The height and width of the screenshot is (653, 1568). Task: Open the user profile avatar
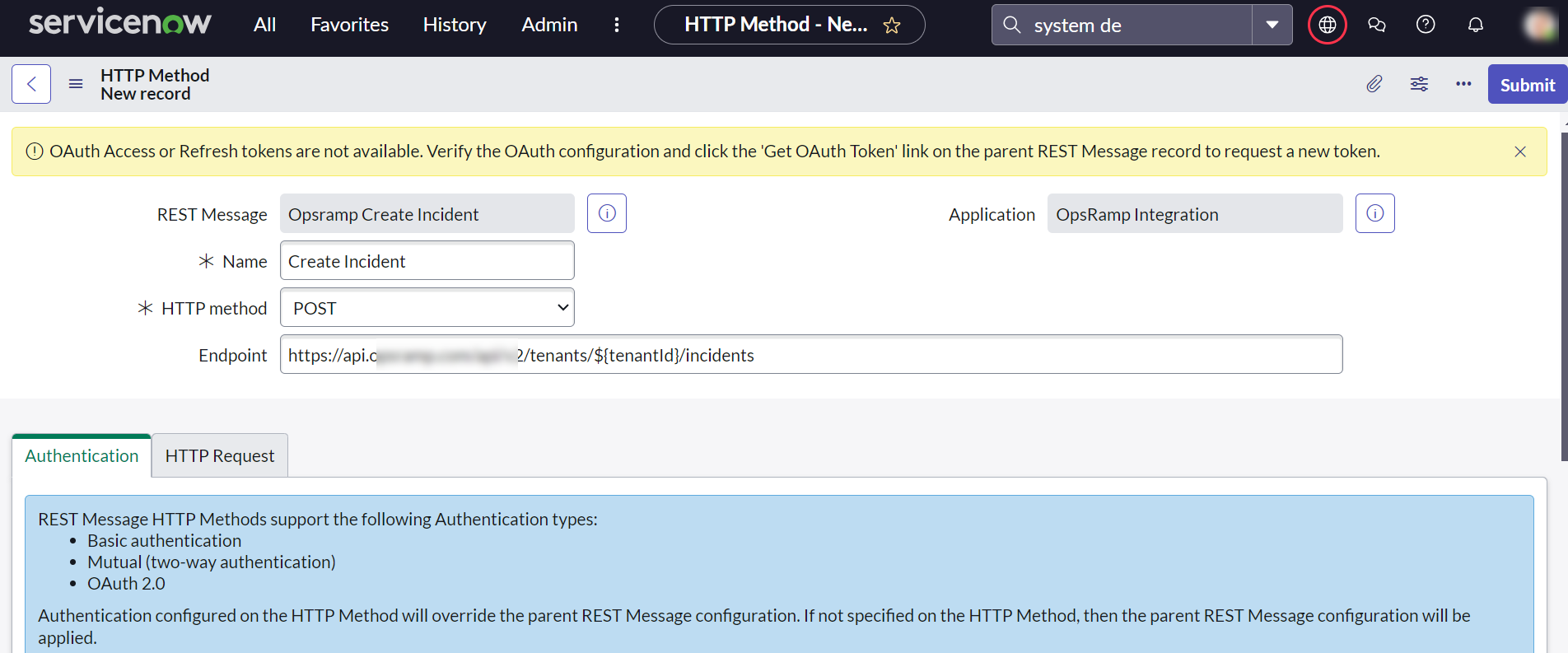click(1538, 25)
